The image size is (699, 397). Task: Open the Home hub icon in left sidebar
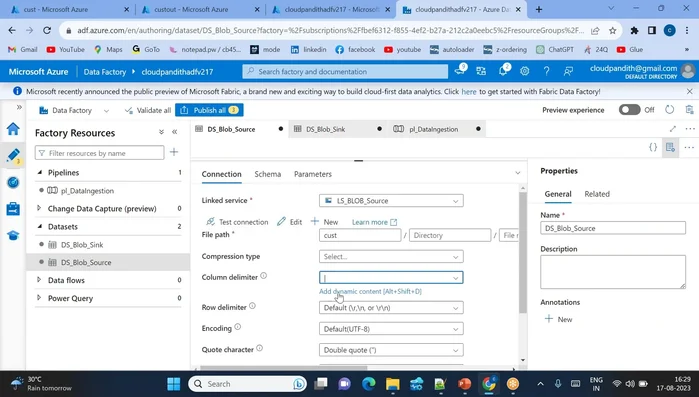coord(13,129)
